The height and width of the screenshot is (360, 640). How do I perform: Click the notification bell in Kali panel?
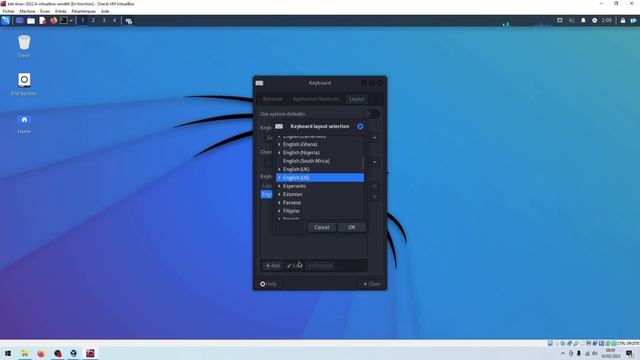tap(583, 20)
